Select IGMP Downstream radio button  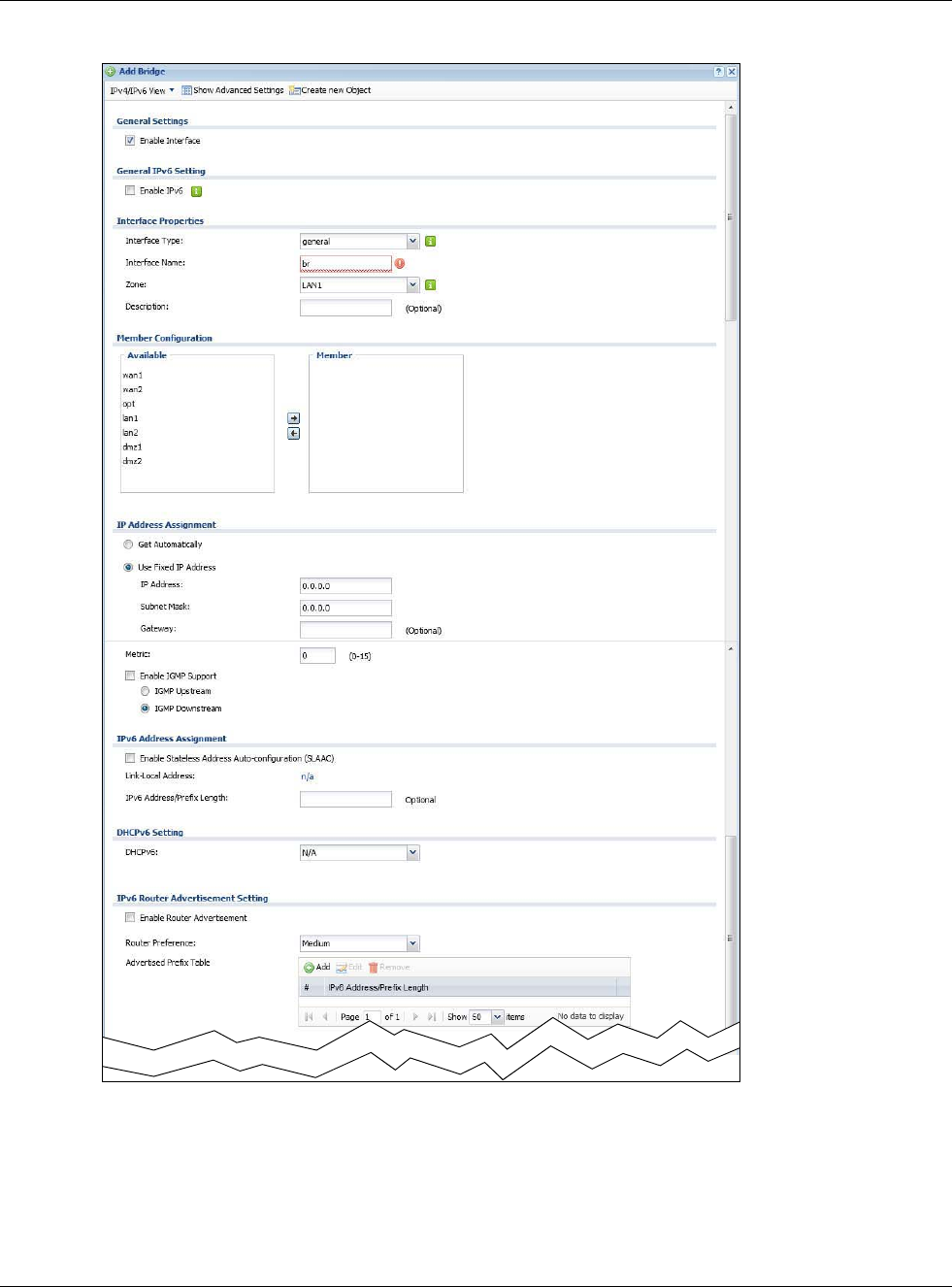pyautogui.click(x=146, y=709)
